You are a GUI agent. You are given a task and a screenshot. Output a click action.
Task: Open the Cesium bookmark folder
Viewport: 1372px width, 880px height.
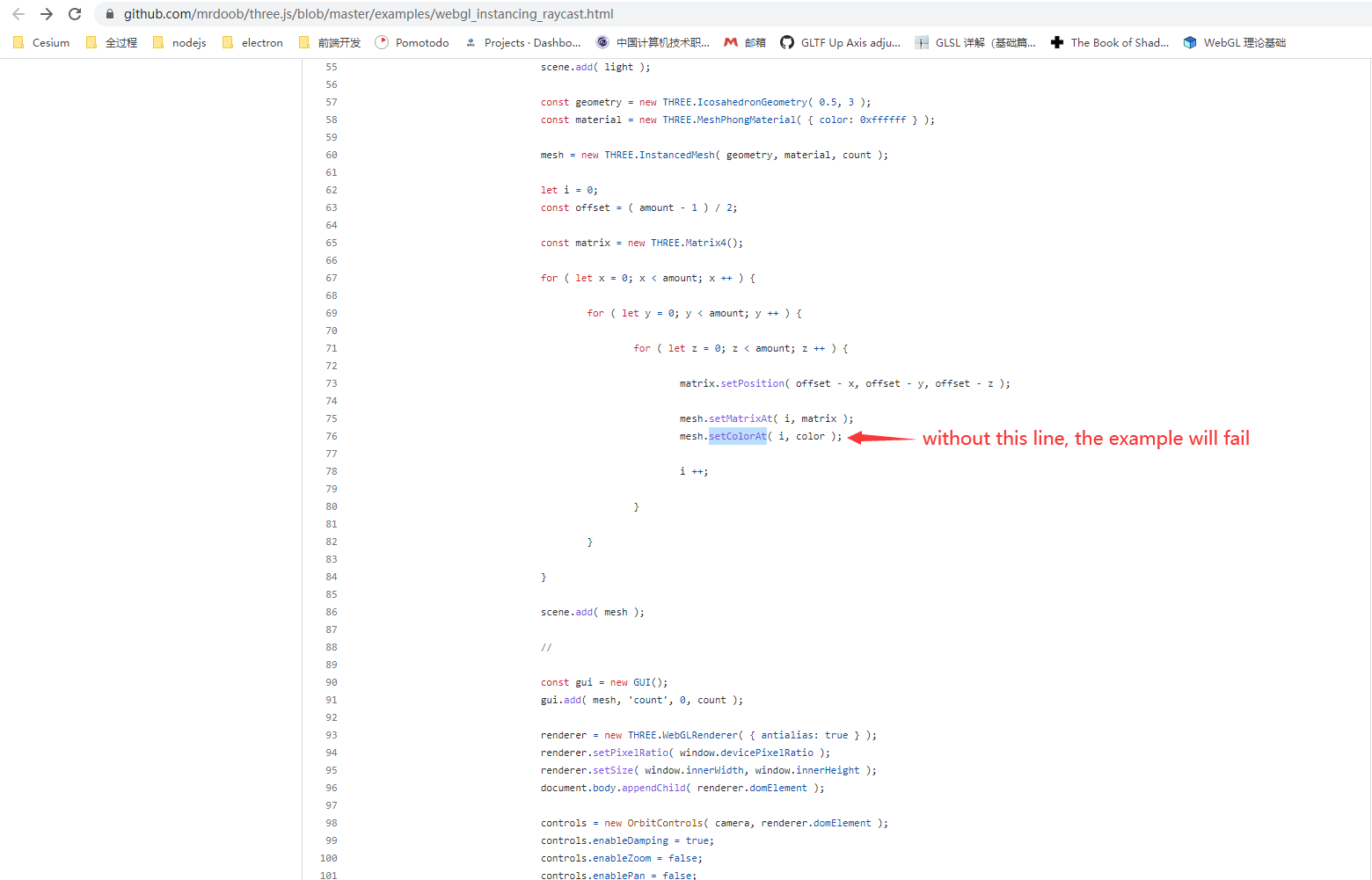(40, 41)
